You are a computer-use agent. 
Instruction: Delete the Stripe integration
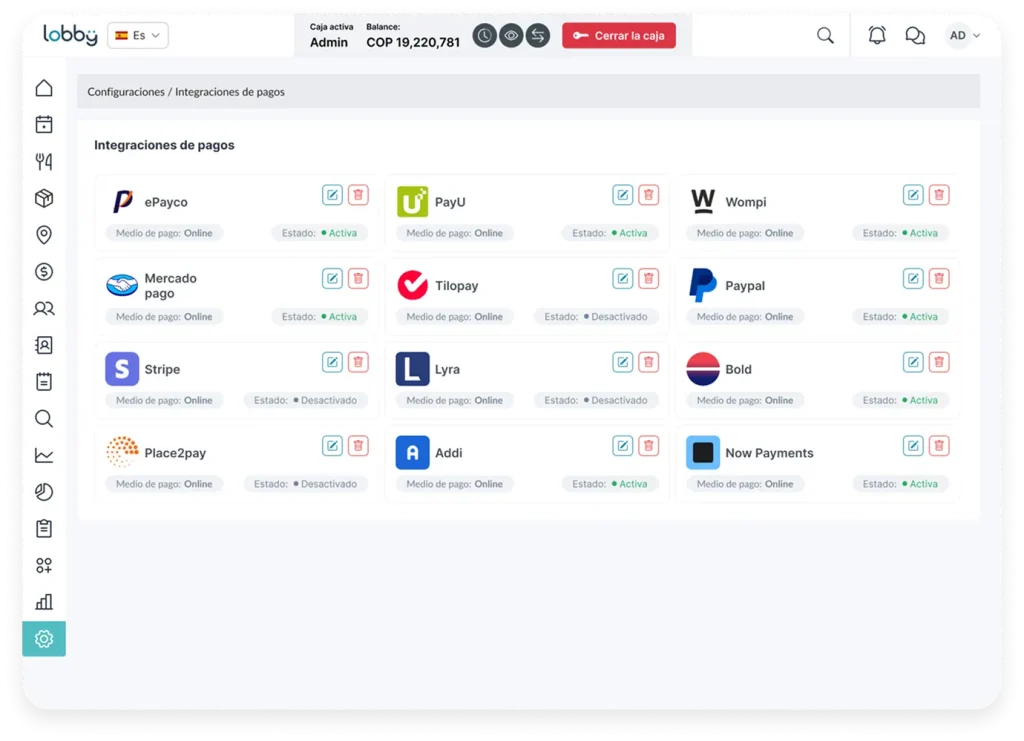358,362
